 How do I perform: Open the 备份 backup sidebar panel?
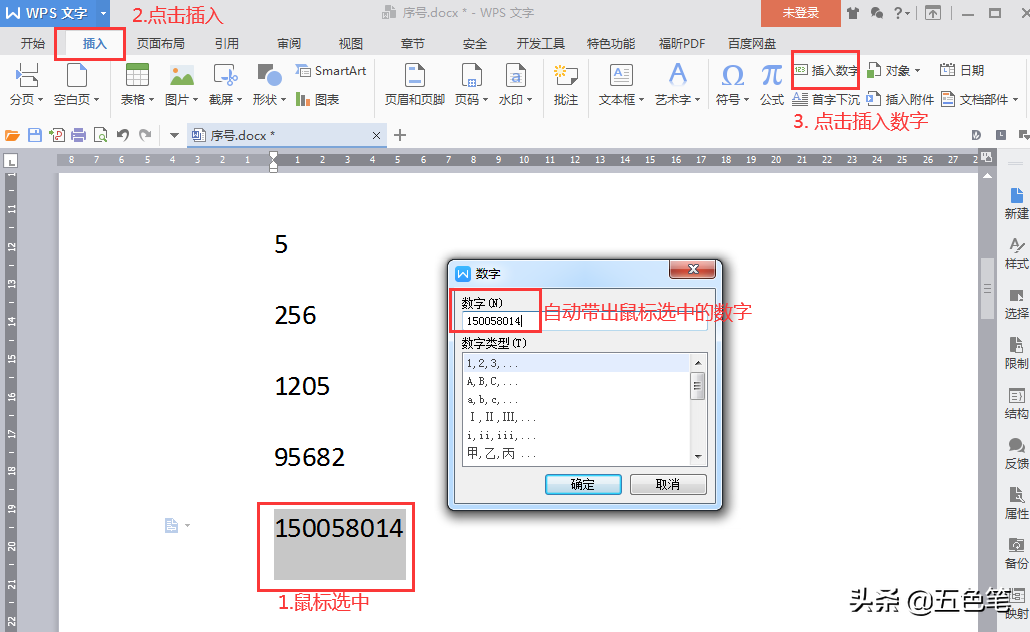[x=1016, y=553]
